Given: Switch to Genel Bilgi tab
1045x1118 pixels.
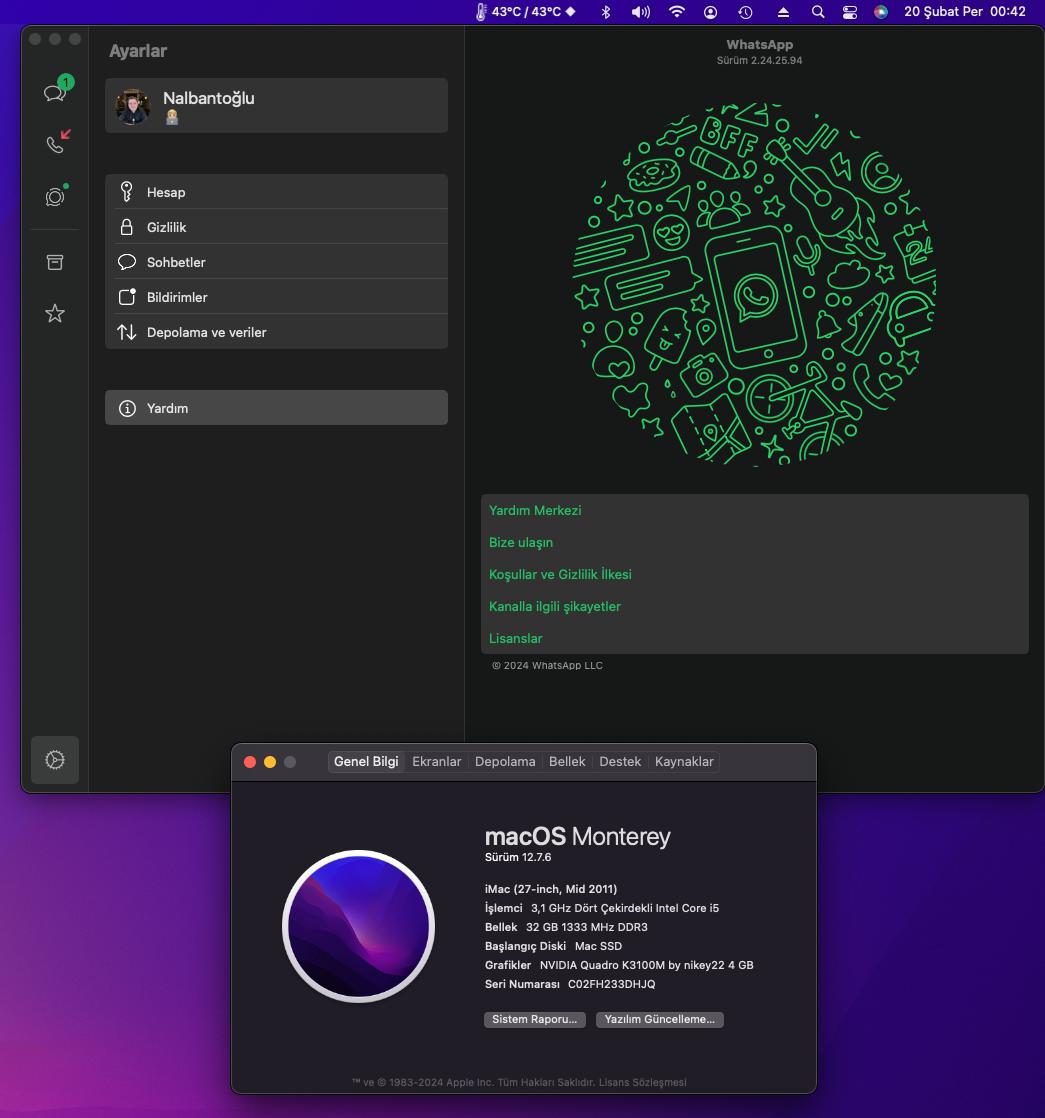Looking at the screenshot, I should coord(366,761).
